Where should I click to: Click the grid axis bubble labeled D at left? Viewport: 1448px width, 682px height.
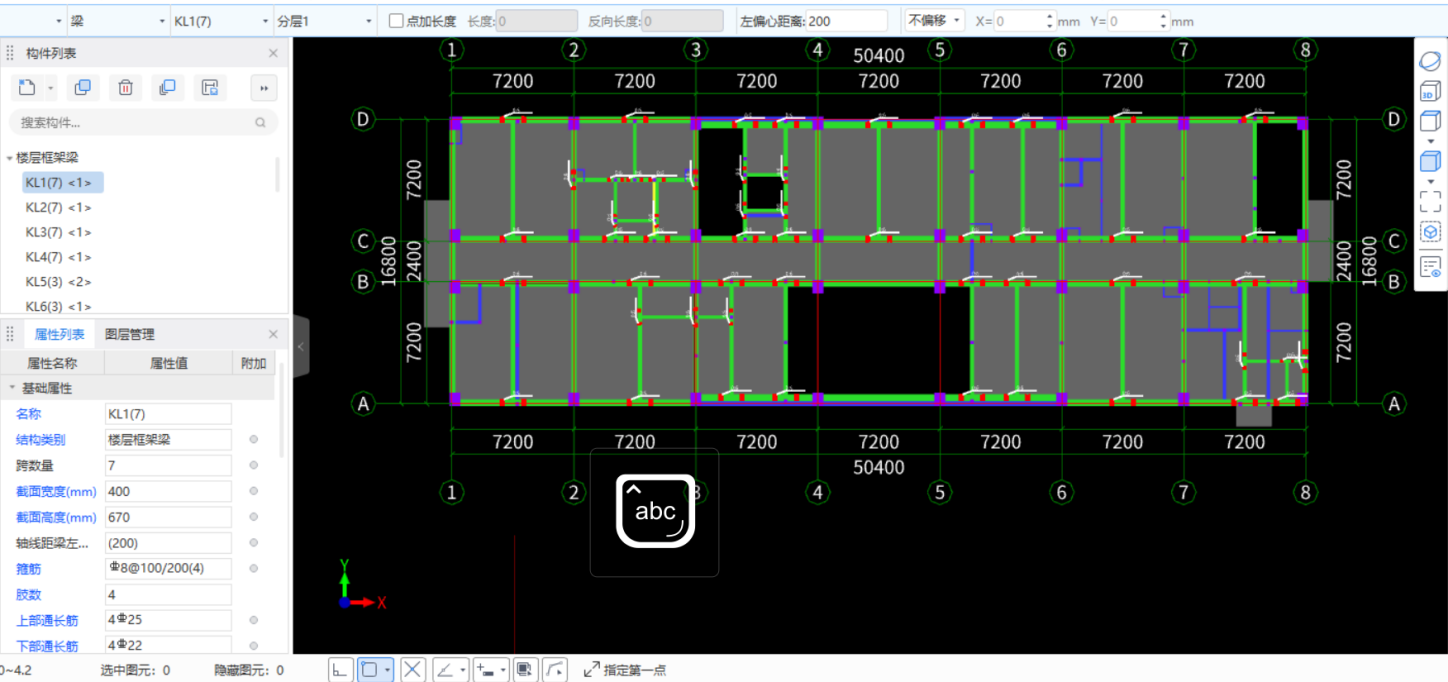pos(363,120)
